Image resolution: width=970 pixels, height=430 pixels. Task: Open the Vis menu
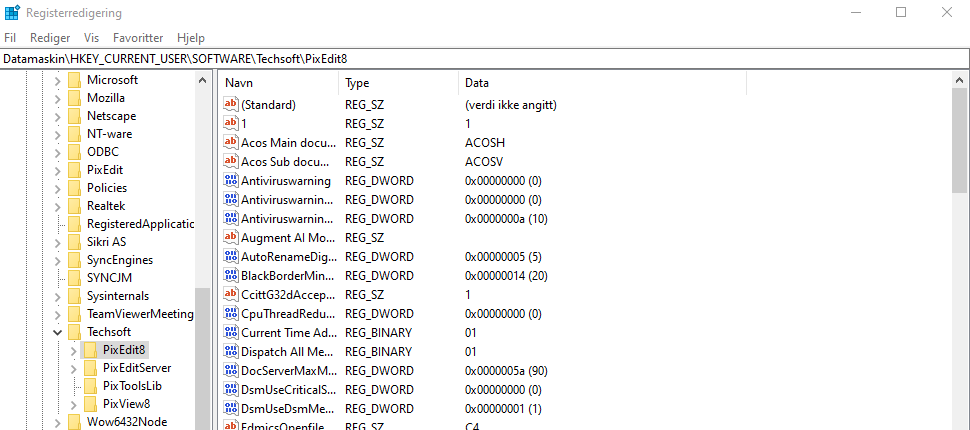[x=92, y=38]
